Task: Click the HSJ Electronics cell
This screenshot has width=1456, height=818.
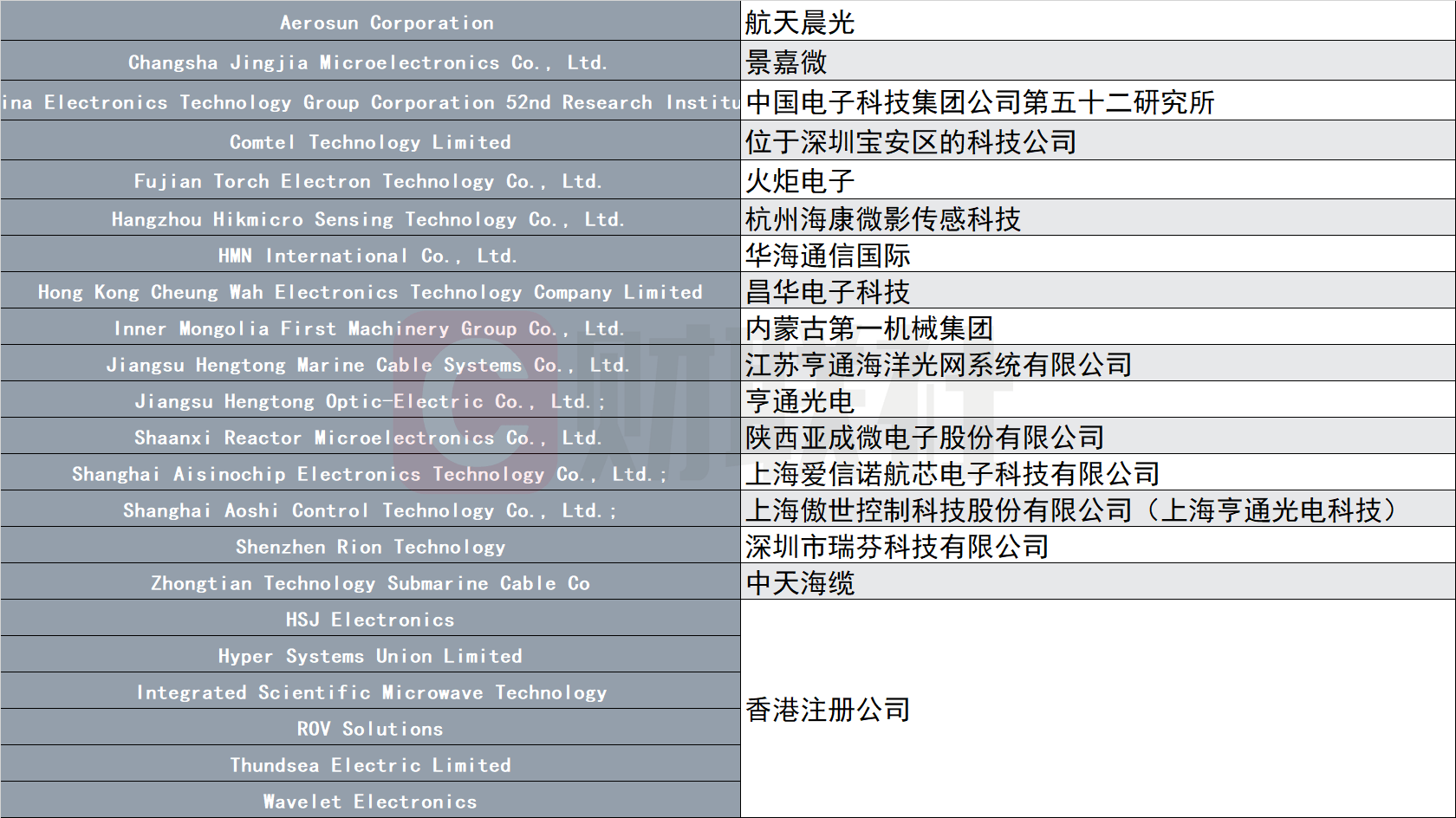Action: pos(370,619)
